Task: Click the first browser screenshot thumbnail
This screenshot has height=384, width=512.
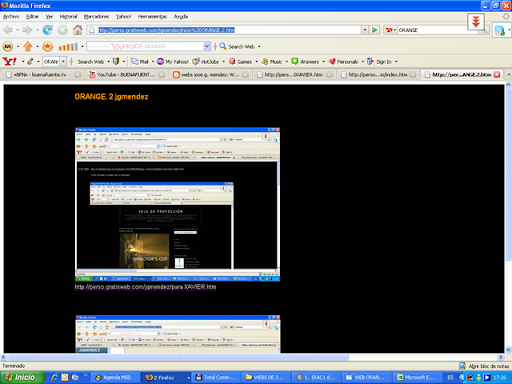Action: click(x=177, y=204)
